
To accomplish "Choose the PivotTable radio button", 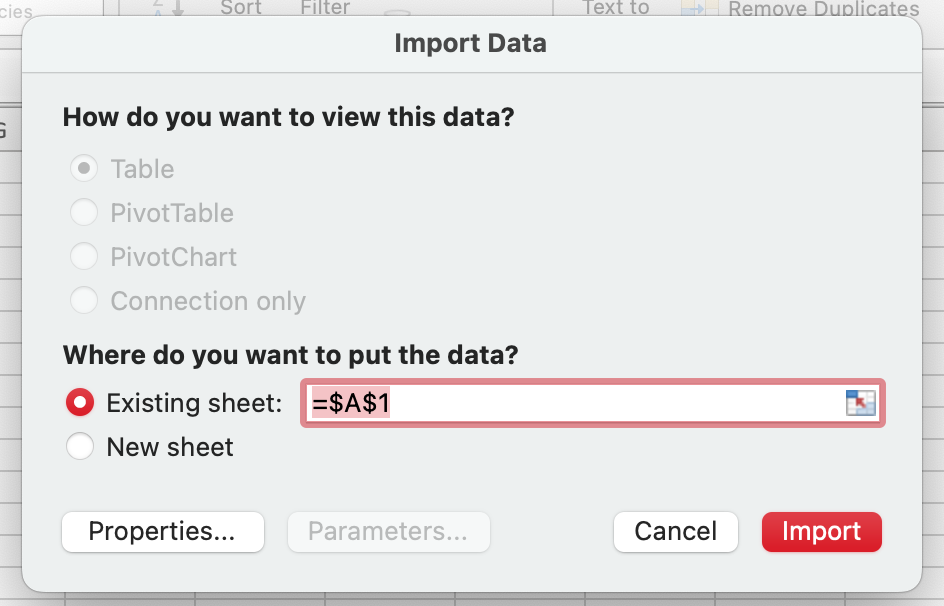I will (x=84, y=213).
